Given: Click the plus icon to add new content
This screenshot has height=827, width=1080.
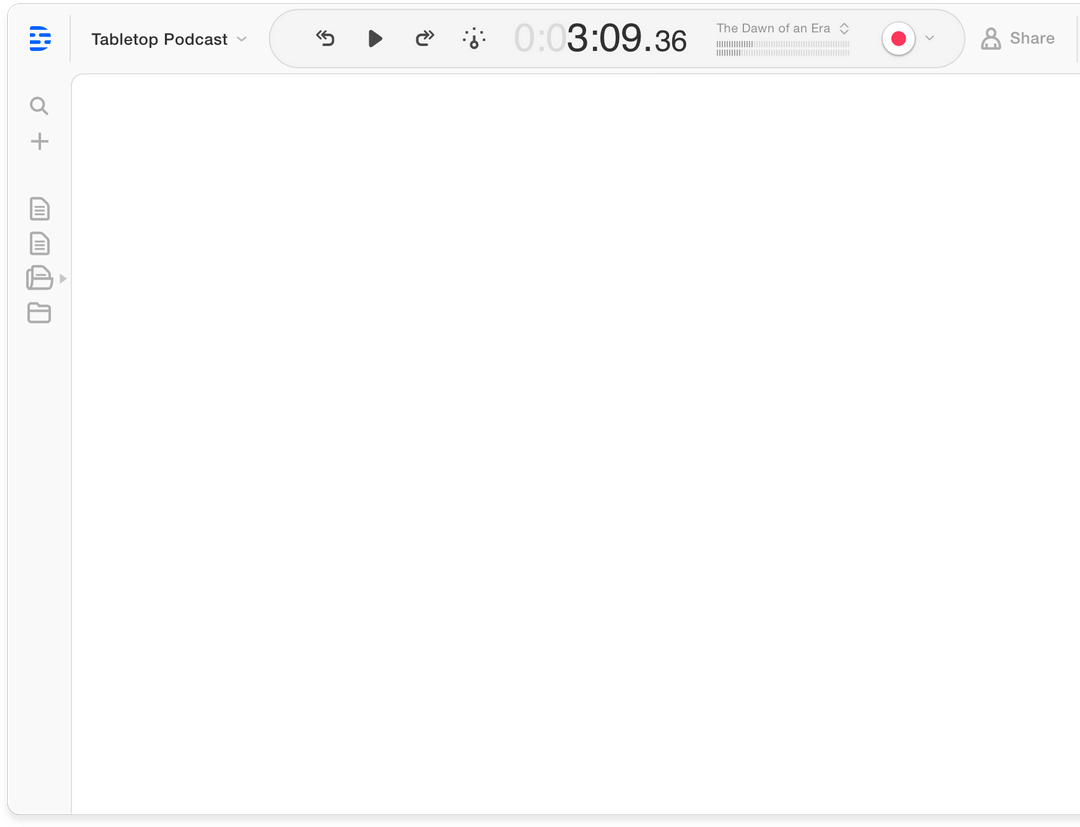Looking at the screenshot, I should (39, 141).
